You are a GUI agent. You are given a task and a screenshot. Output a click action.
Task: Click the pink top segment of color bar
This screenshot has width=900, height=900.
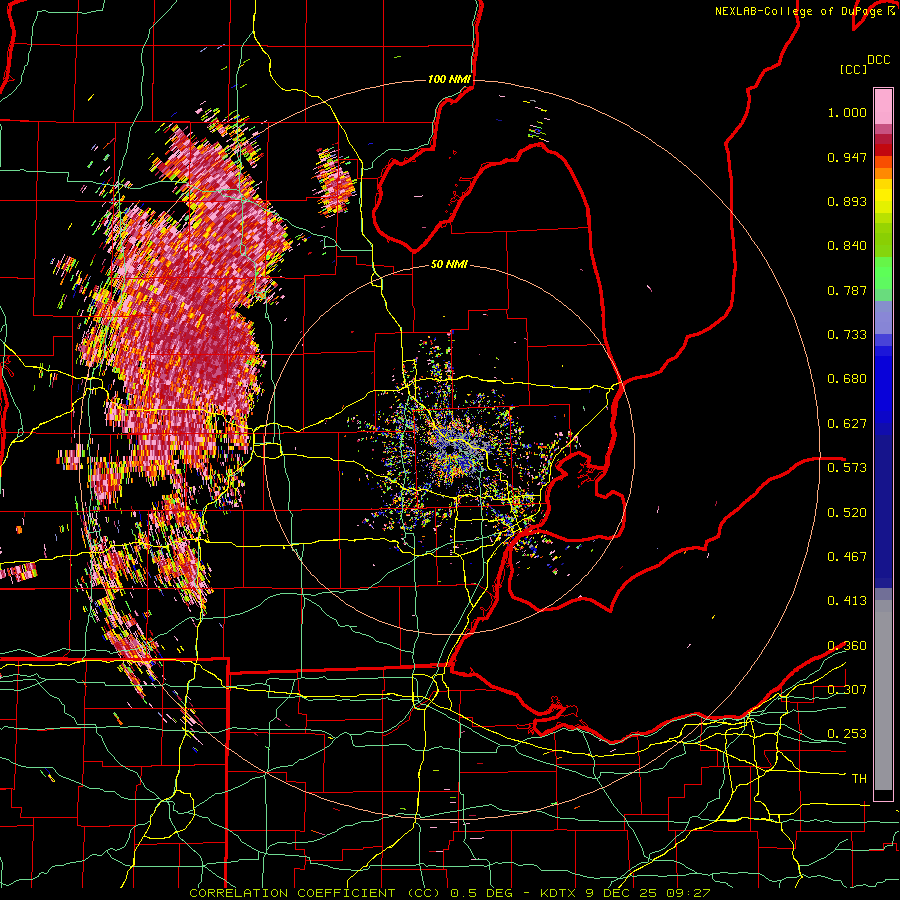click(x=883, y=107)
